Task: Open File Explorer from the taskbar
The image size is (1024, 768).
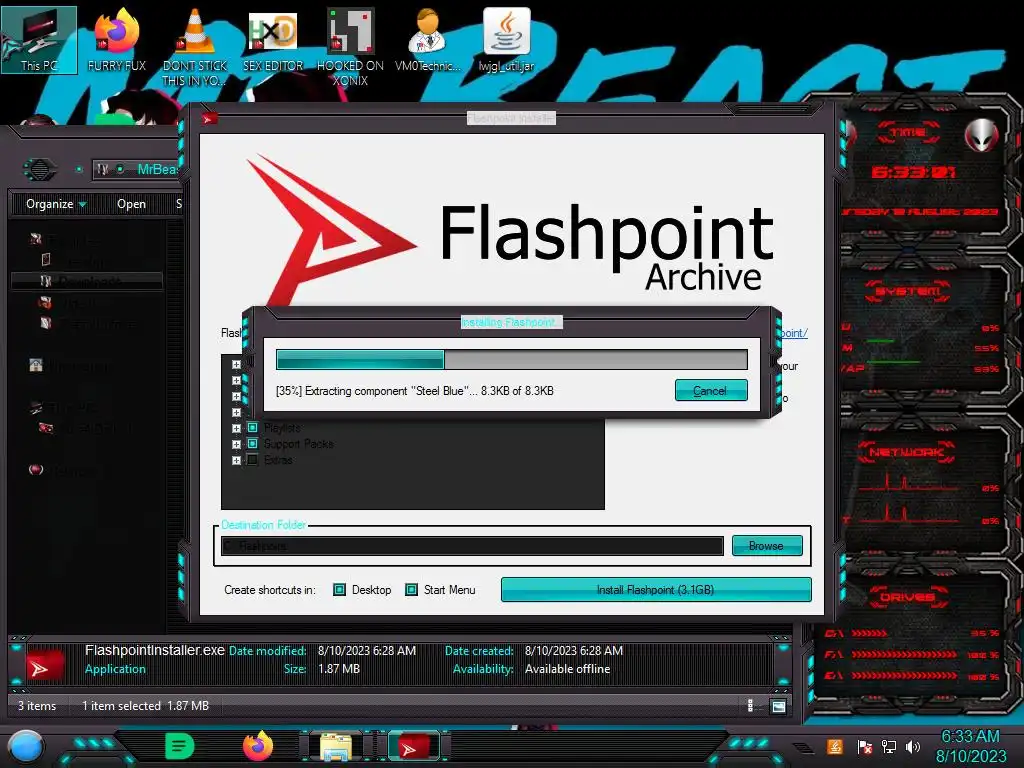Action: (x=336, y=746)
